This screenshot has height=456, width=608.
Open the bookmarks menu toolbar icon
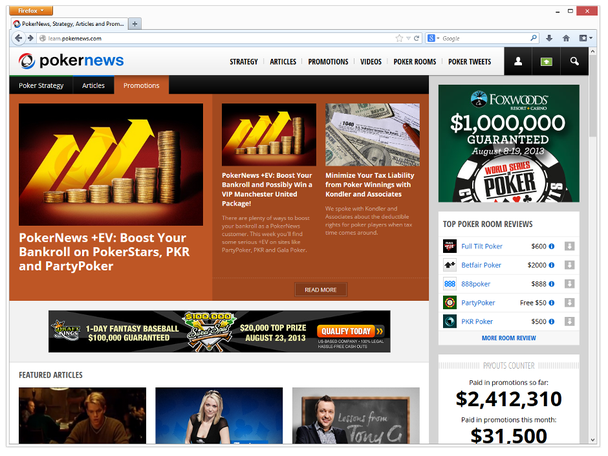tap(583, 38)
